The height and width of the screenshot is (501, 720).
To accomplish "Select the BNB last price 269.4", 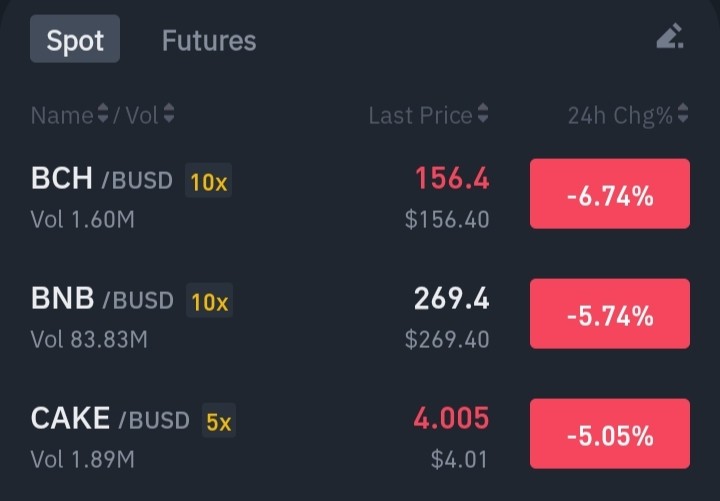I will [x=451, y=298].
